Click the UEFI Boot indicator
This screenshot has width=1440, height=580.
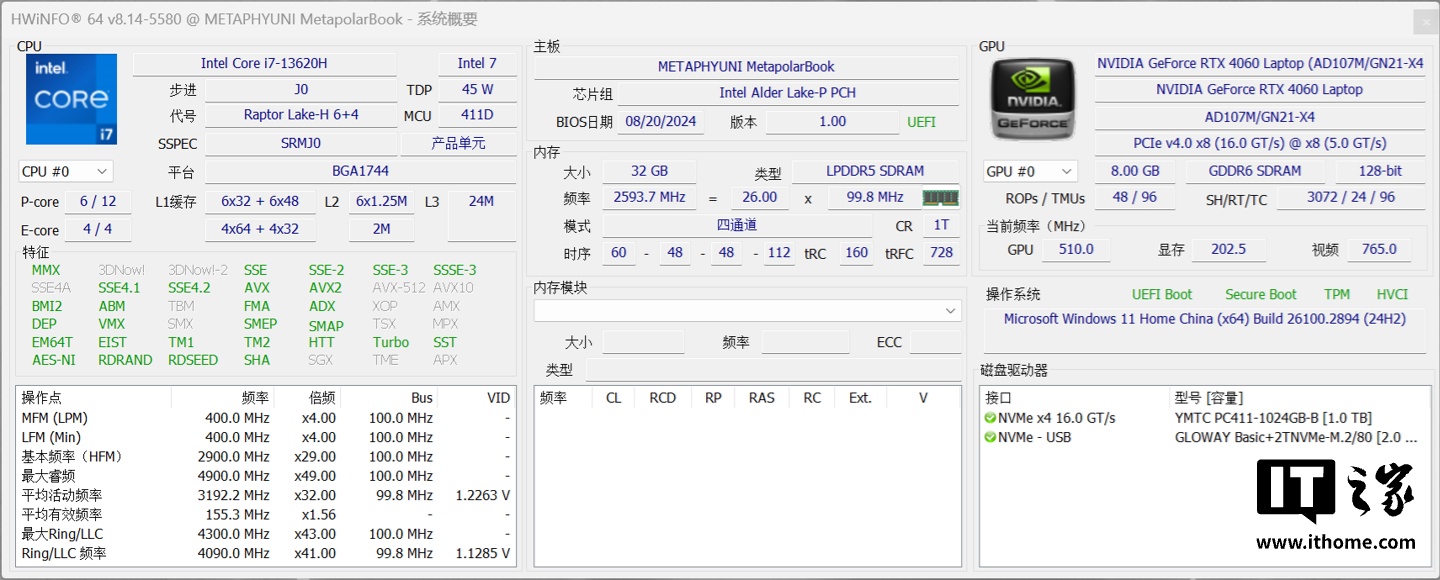(1161, 294)
